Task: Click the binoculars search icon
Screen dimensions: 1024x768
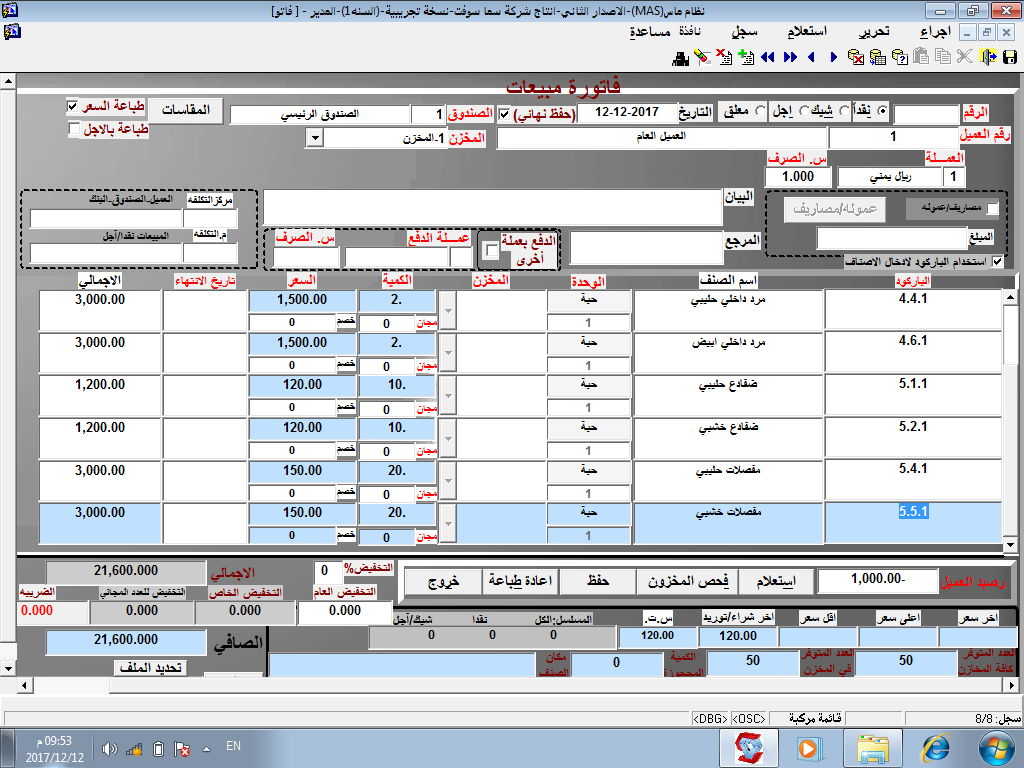Action: [x=681, y=57]
